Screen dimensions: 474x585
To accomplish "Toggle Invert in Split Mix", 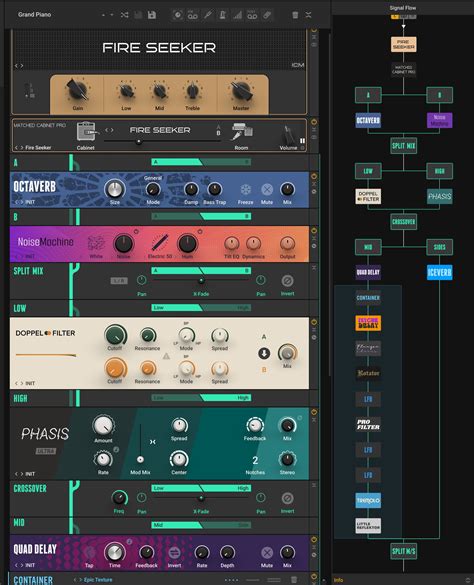I will click(x=287, y=281).
